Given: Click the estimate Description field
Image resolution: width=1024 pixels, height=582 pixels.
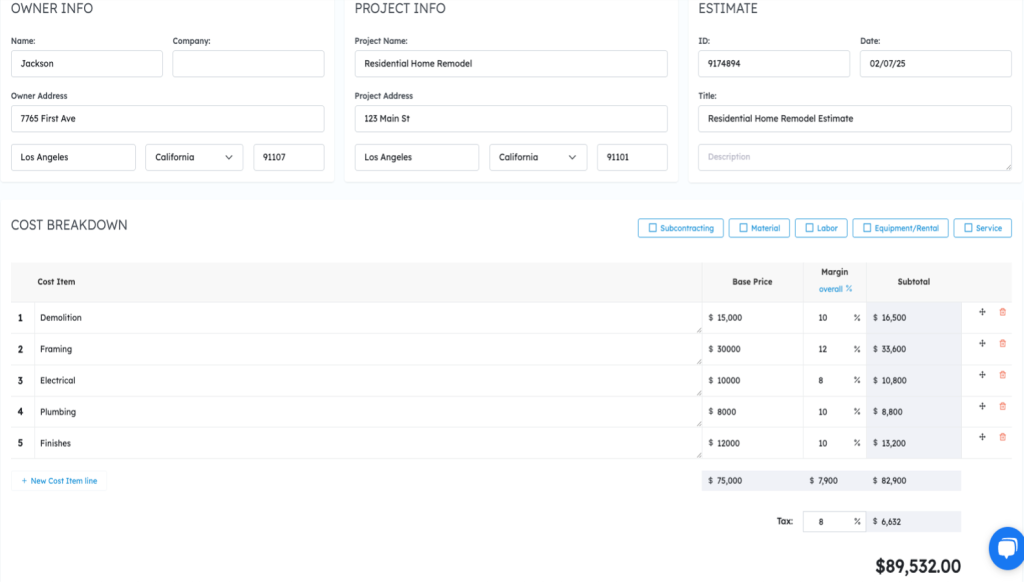Looking at the screenshot, I should click(854, 157).
